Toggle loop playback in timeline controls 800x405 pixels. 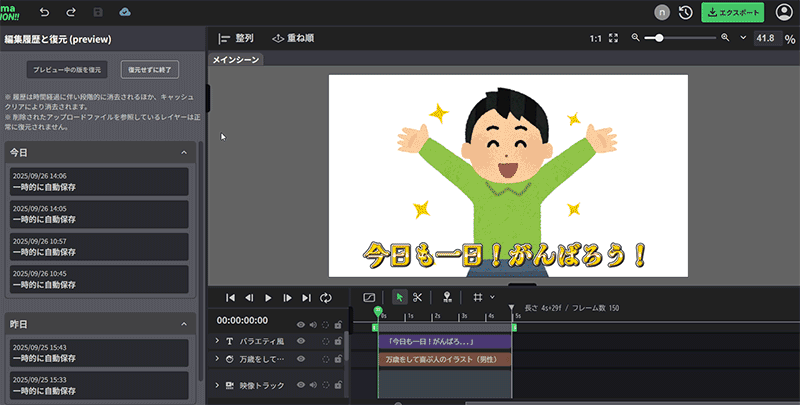pos(325,297)
